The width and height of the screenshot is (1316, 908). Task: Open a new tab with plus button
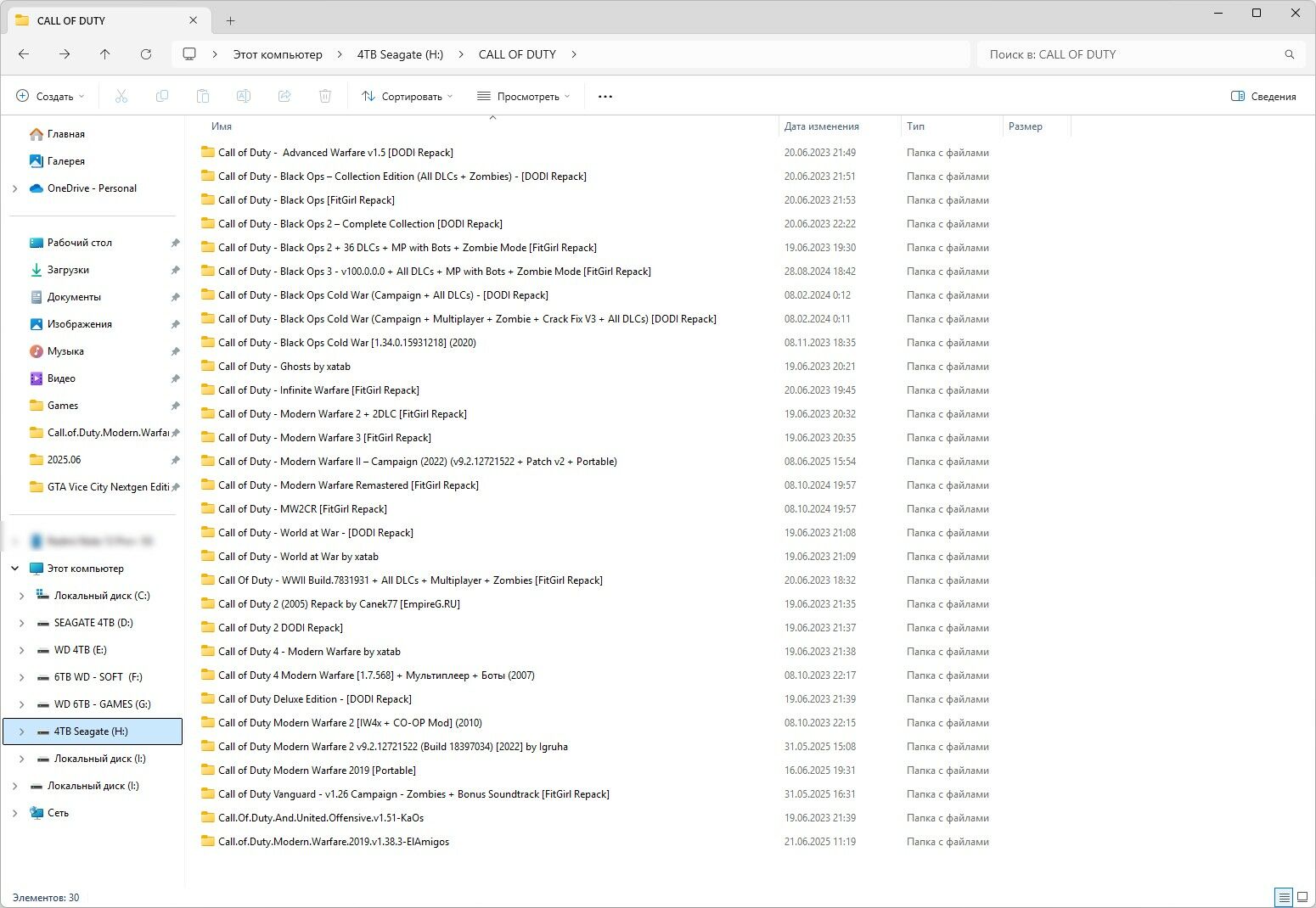point(231,20)
